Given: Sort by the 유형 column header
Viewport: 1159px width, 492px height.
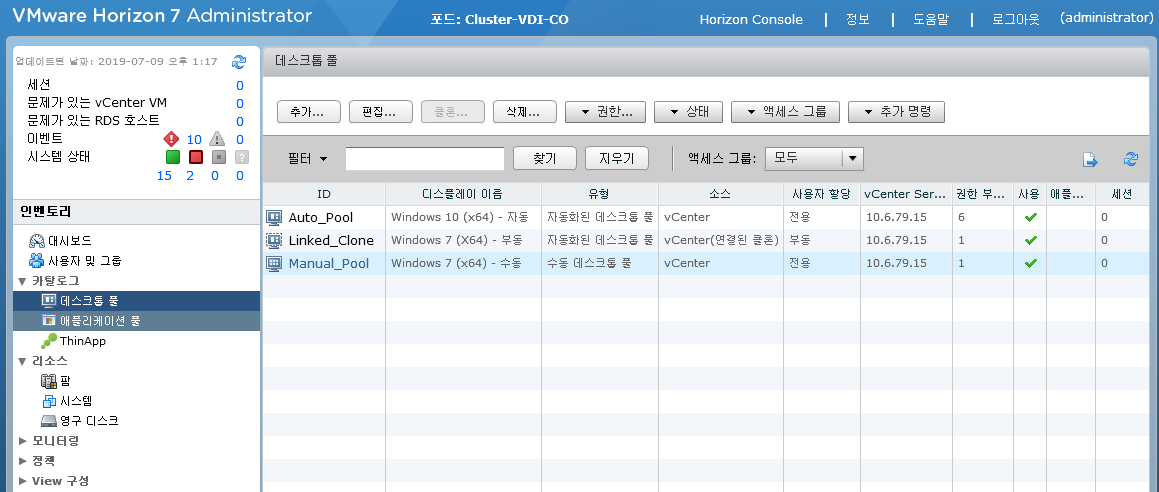Looking at the screenshot, I should coord(599,194).
